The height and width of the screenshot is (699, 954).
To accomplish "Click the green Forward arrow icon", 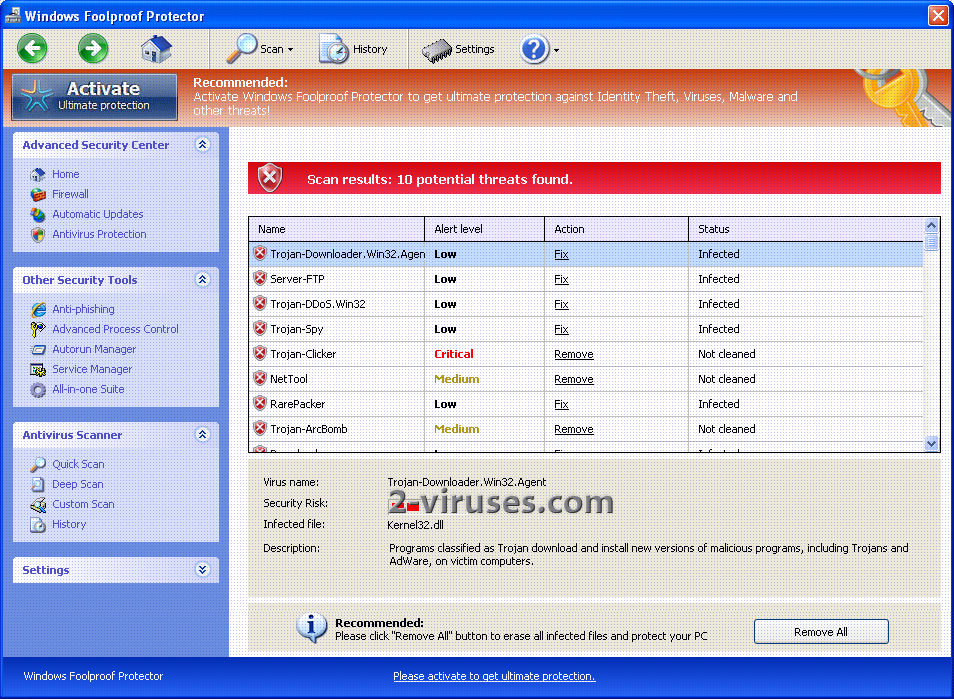I will pos(93,49).
